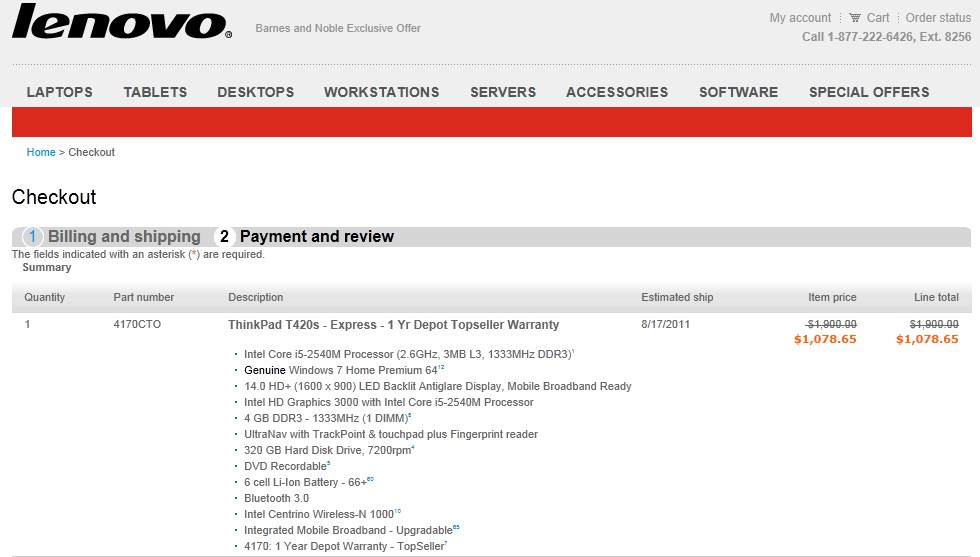
Task: Click the Item price column header
Action: tap(832, 297)
